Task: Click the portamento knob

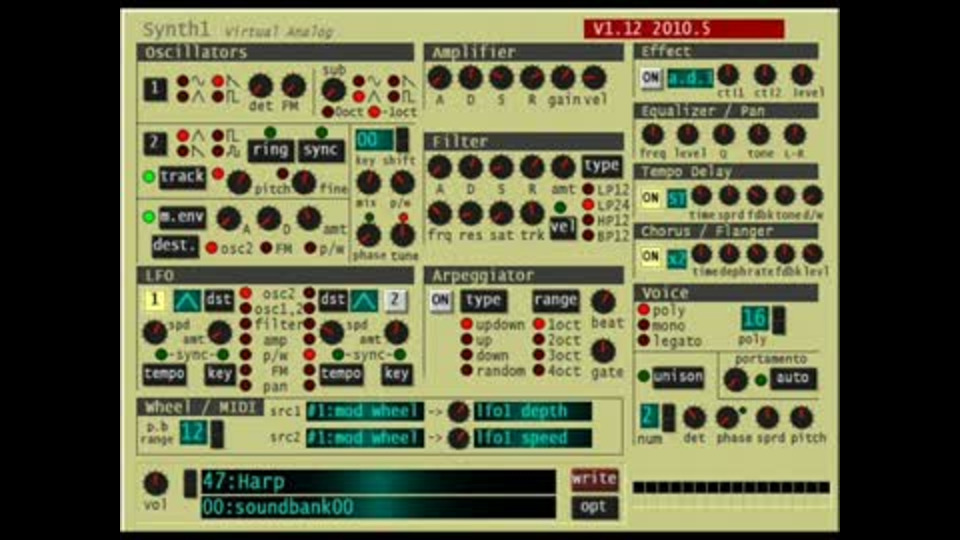Action: pos(735,380)
